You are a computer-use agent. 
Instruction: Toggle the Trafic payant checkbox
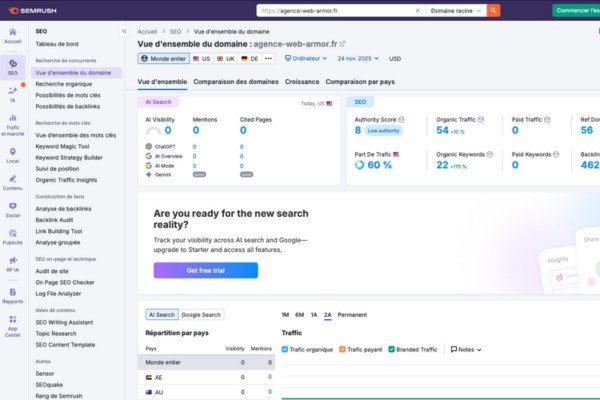(342, 349)
